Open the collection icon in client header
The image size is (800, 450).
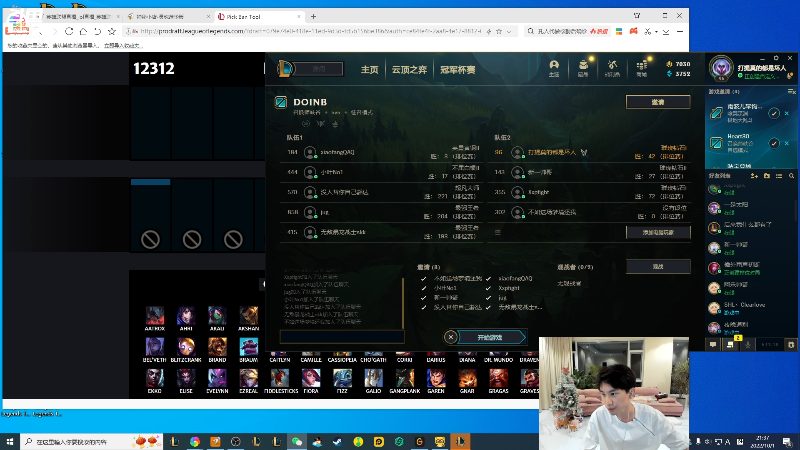click(x=583, y=67)
